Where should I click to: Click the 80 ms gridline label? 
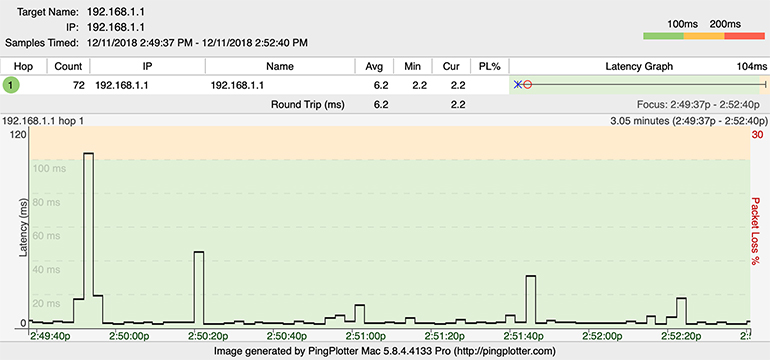click(46, 202)
